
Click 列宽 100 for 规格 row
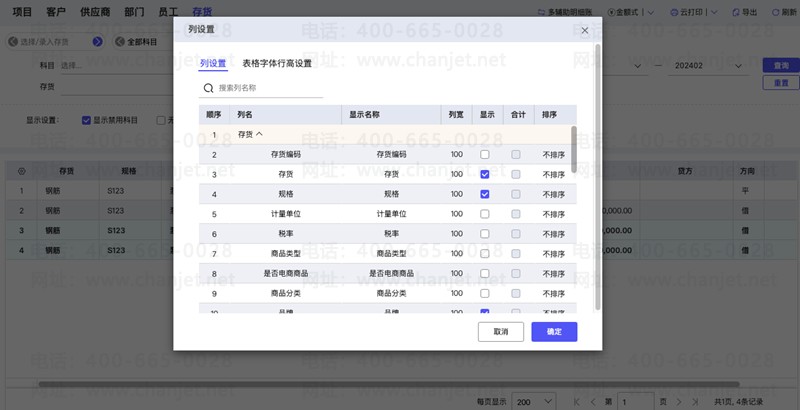tap(457, 194)
